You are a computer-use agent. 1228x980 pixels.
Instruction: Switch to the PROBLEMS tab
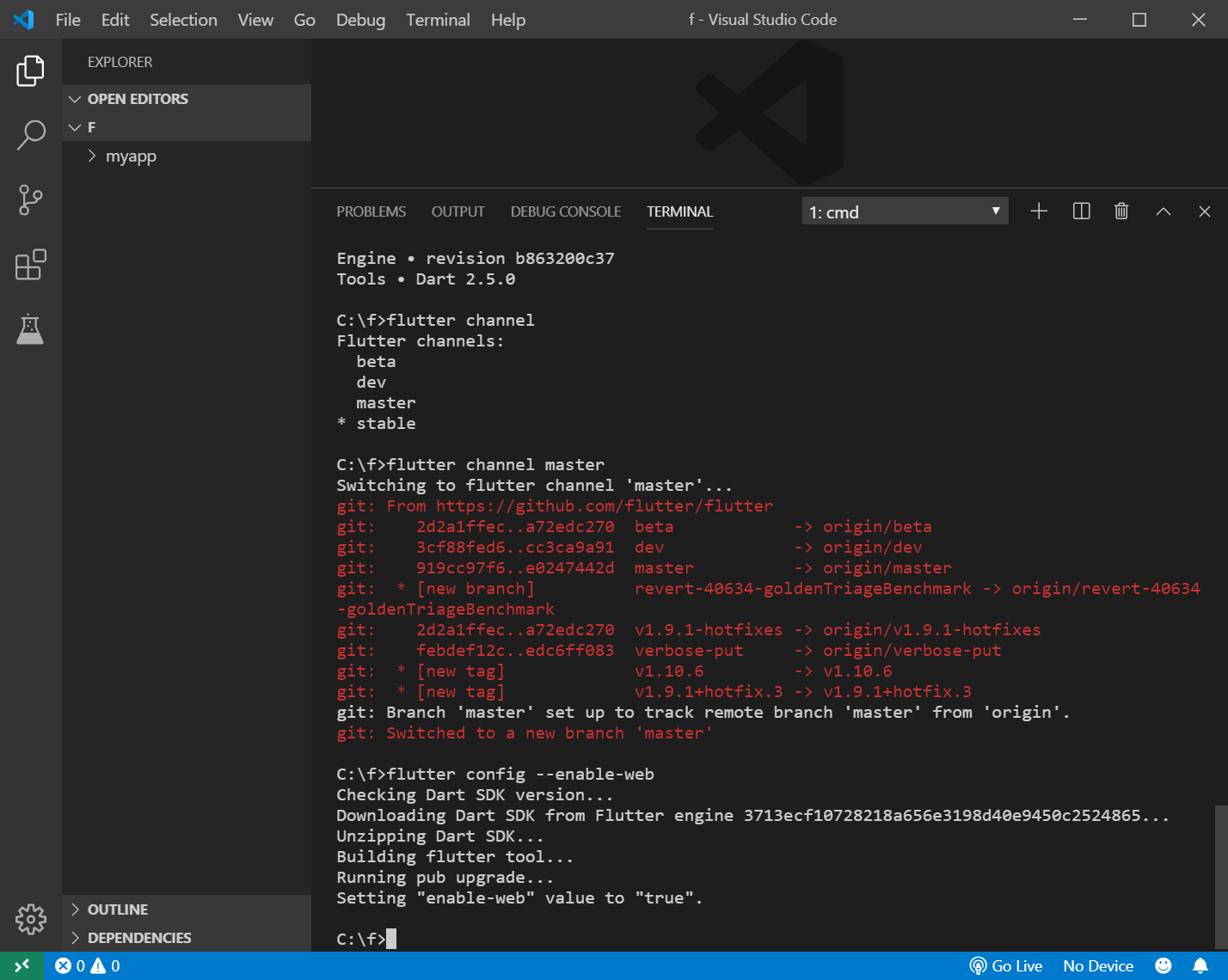coord(371,211)
